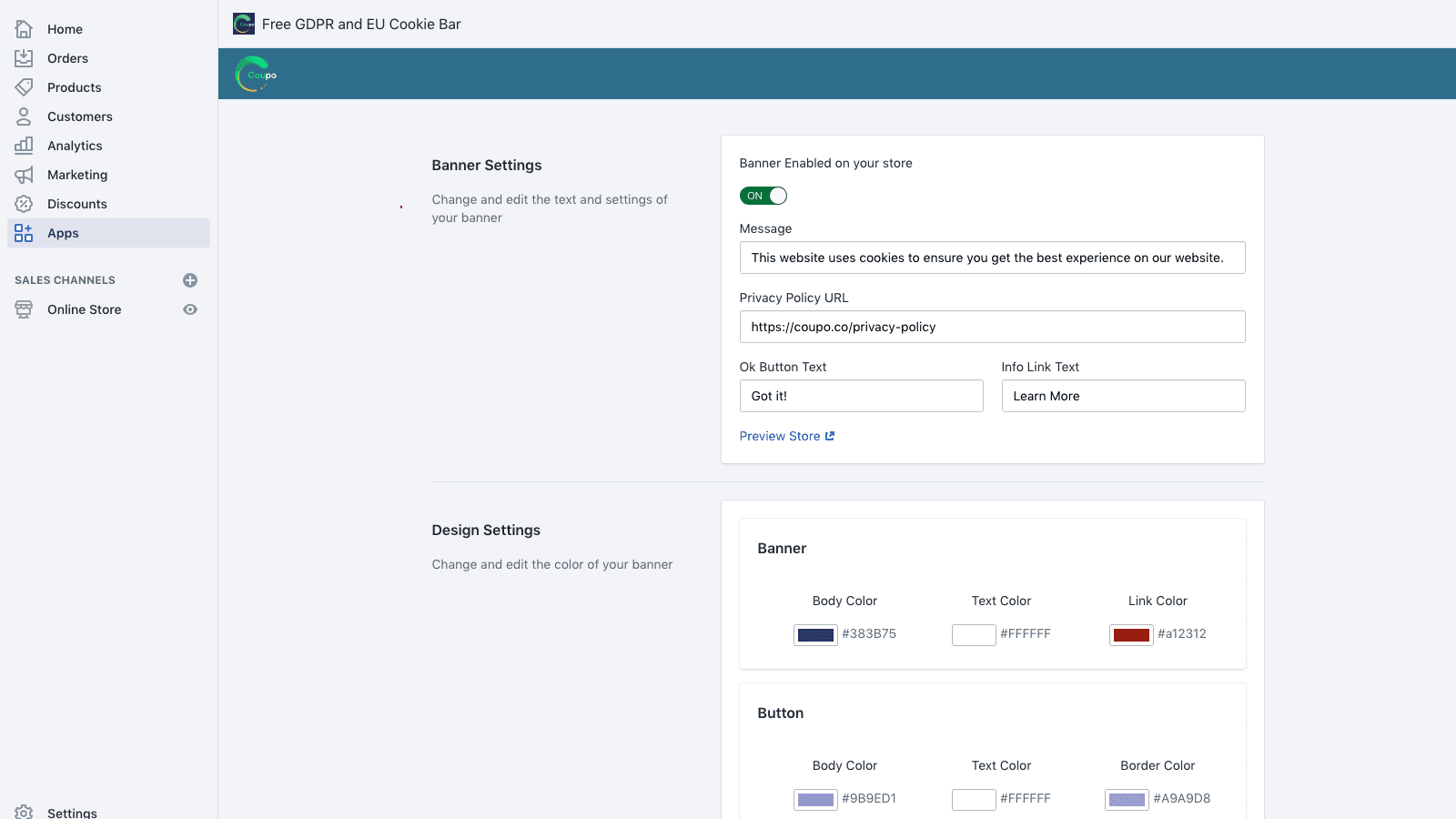Open the Apps grid icon
This screenshot has width=1456, height=819.
coord(24,232)
